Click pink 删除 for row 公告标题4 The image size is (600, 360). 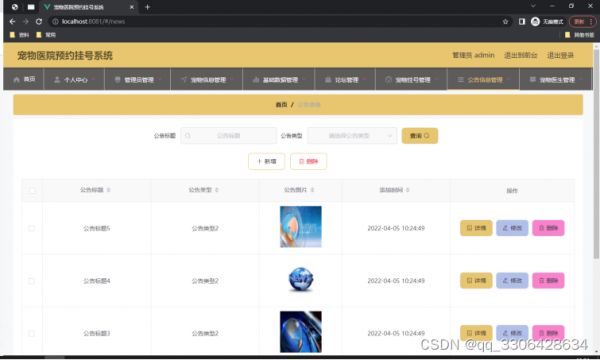coord(548,280)
